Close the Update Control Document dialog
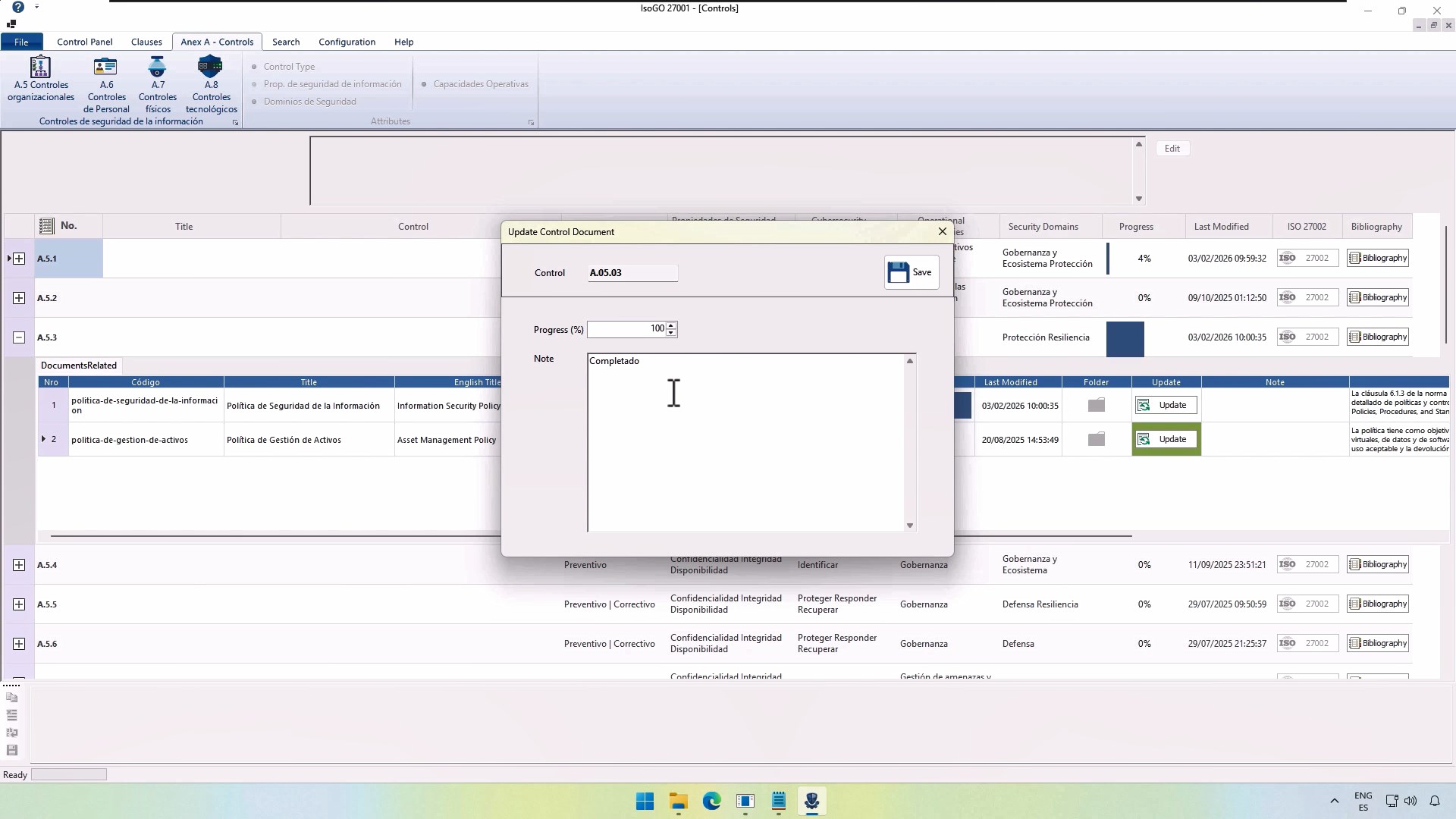1456x819 pixels. 943,231
